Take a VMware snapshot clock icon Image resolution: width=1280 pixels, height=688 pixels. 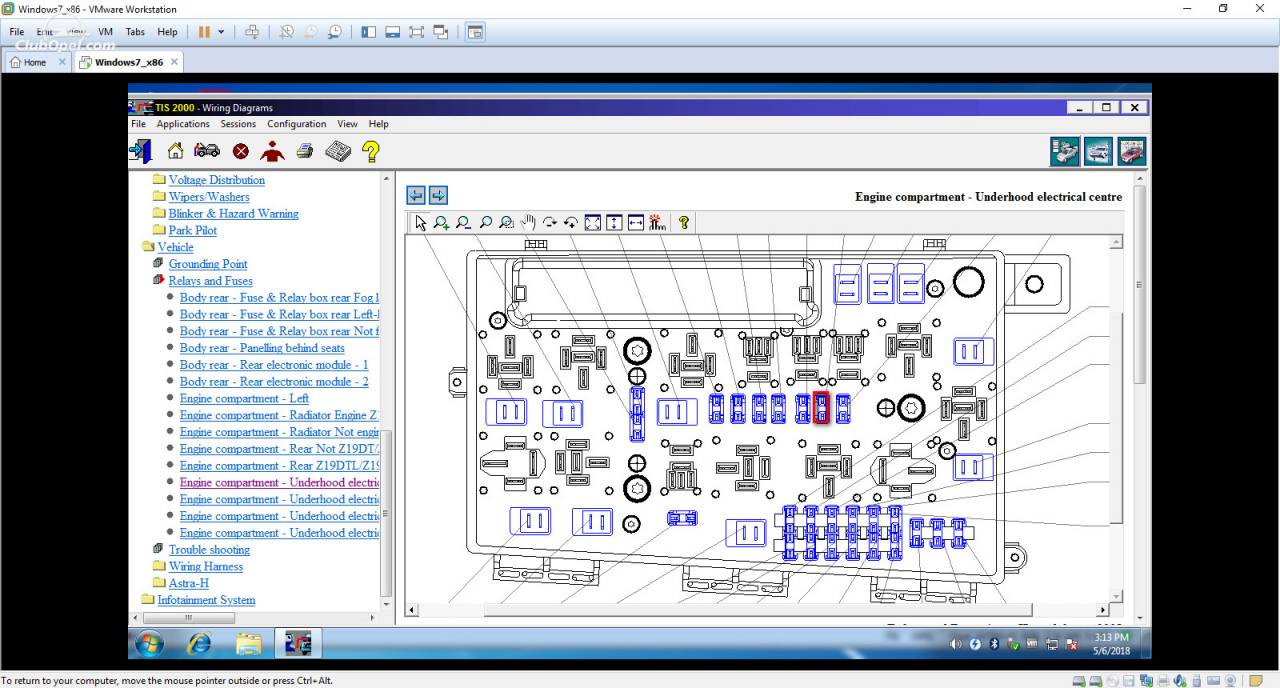click(x=286, y=32)
